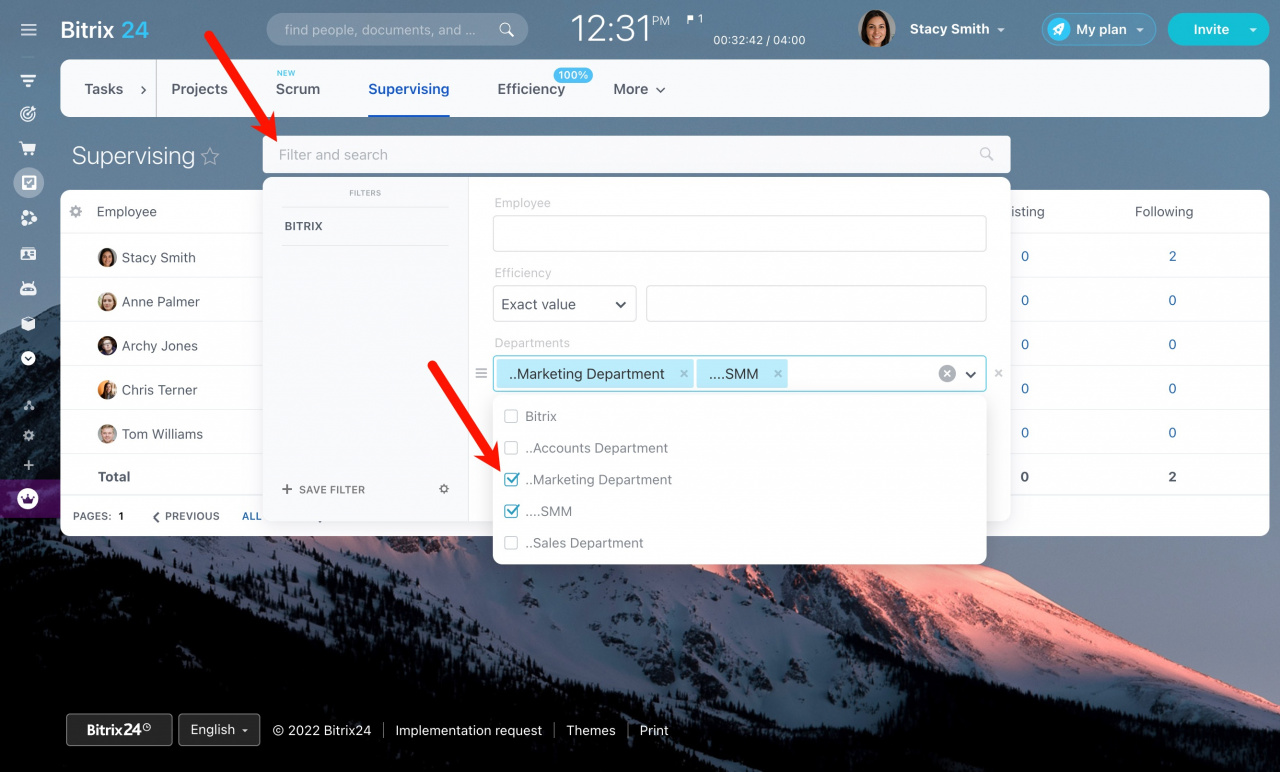The image size is (1280, 772).
Task: Open the Efficiency tab
Action: tap(531, 89)
